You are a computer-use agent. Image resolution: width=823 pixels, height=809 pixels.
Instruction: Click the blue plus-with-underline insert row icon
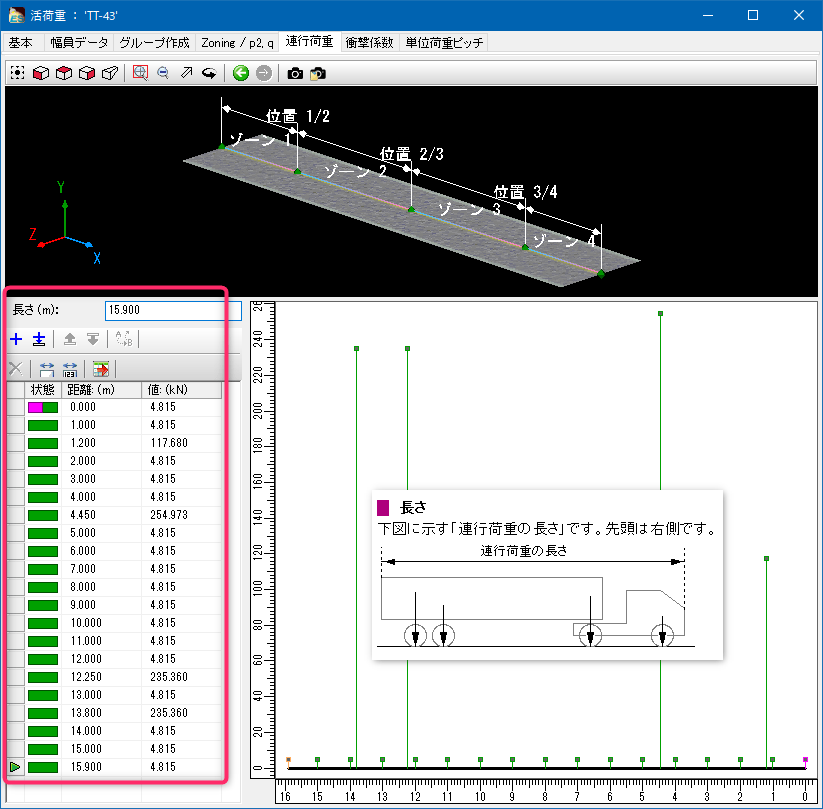[38, 339]
